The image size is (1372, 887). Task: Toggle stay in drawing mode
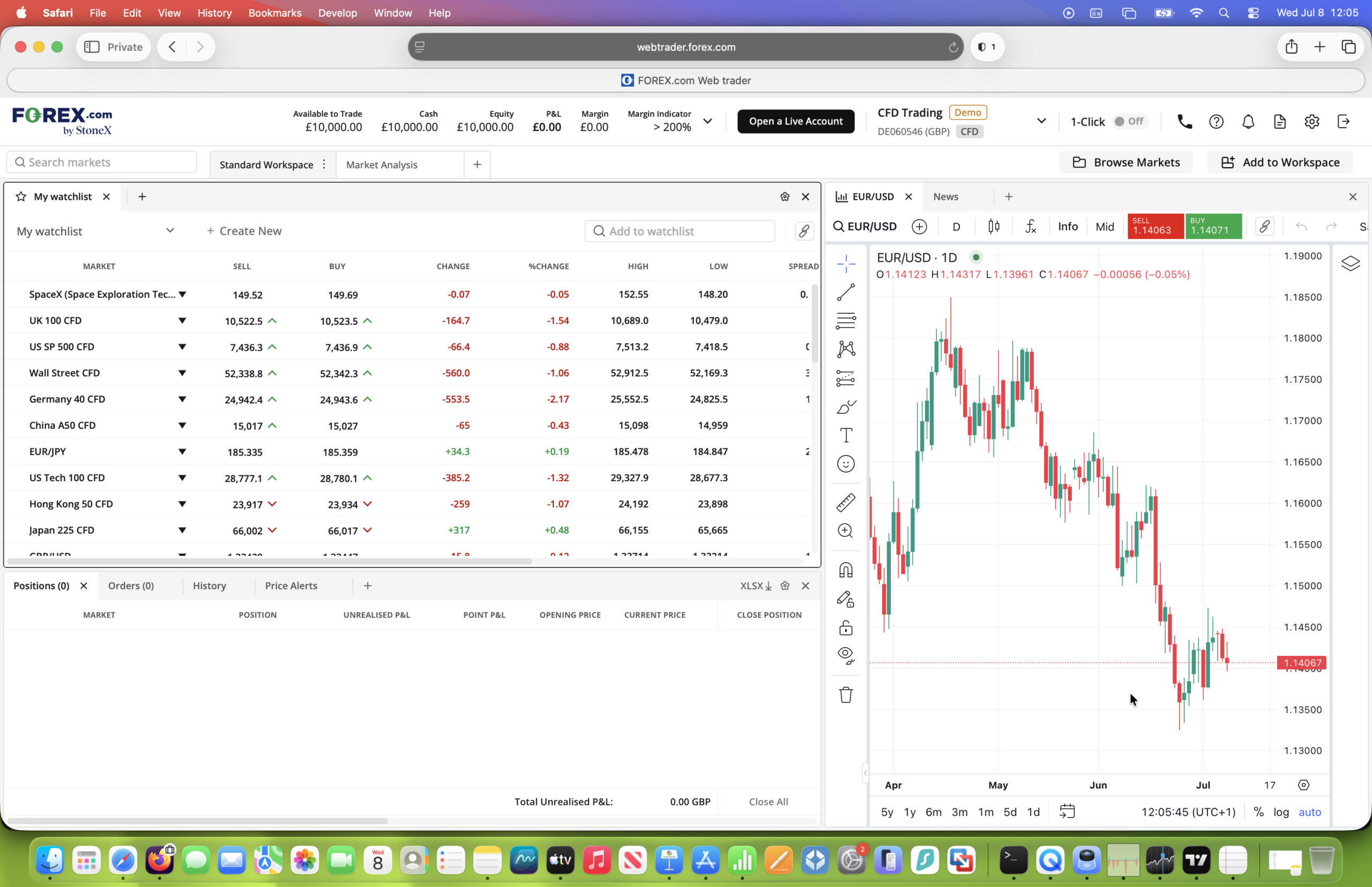coord(846,599)
